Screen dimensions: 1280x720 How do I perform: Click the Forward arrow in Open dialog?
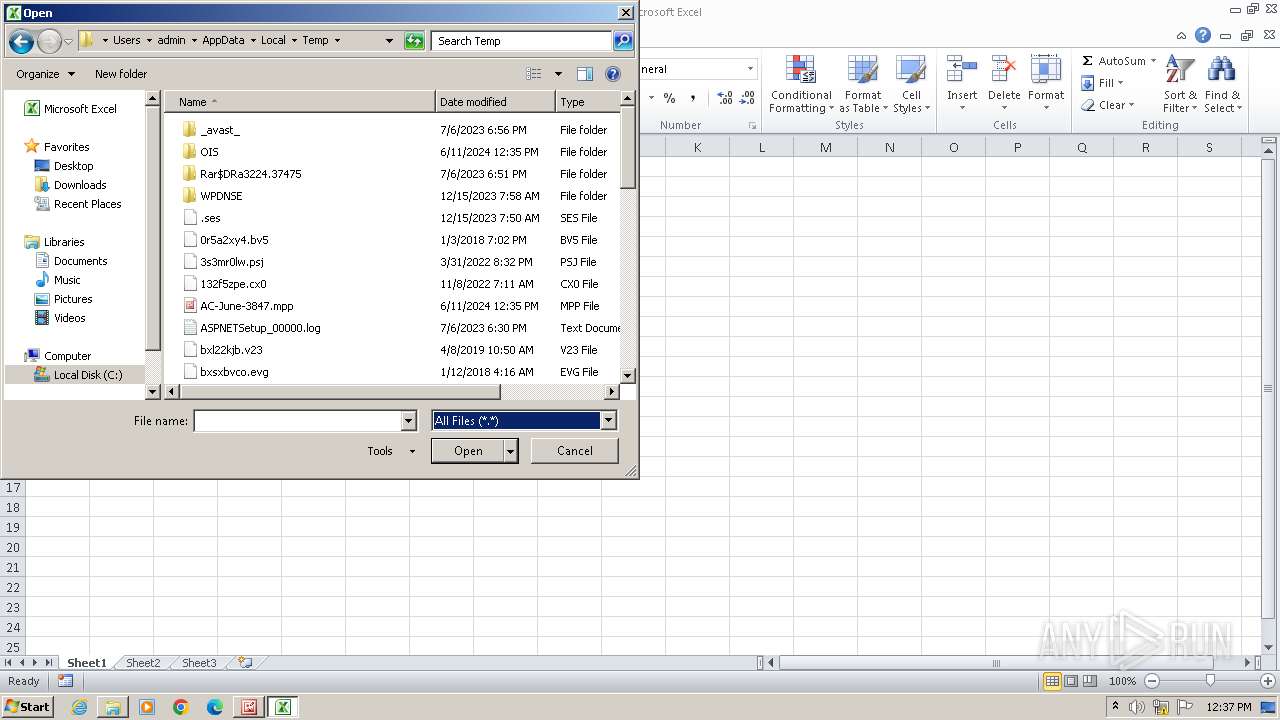[x=49, y=41]
